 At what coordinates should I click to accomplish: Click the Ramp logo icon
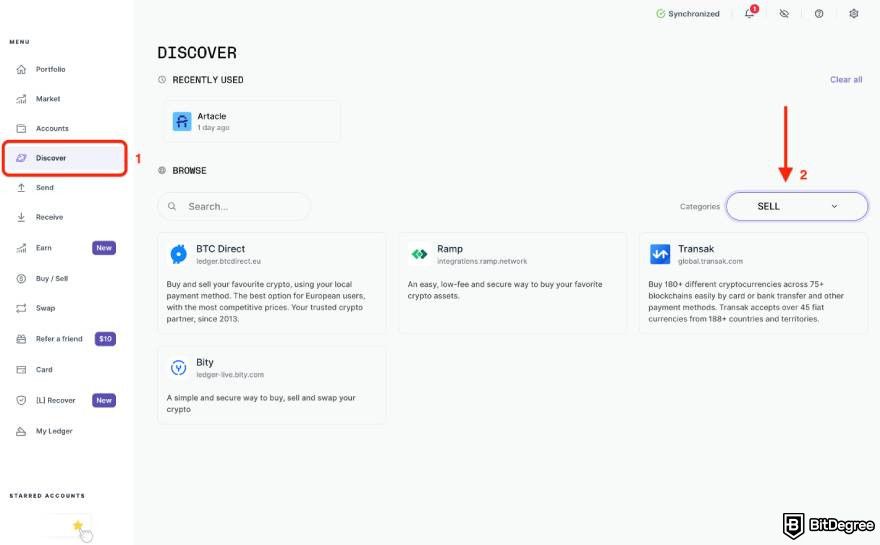click(x=419, y=254)
